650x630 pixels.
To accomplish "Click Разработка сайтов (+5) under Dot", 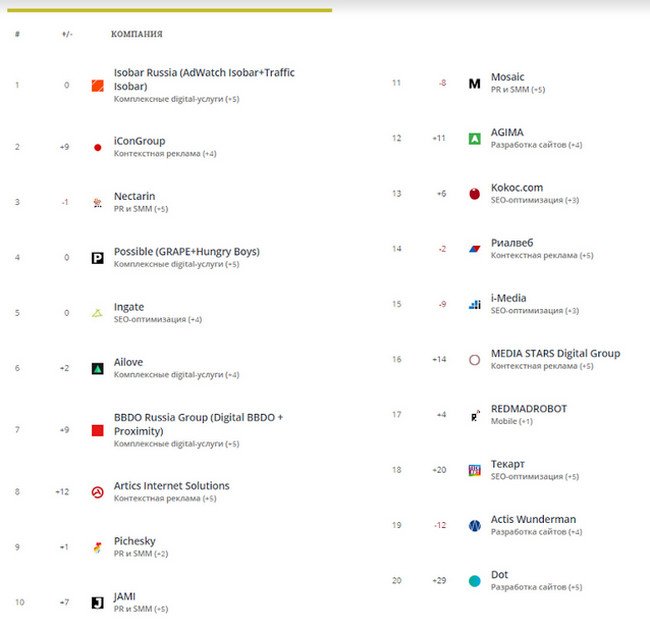I will (x=536, y=587).
